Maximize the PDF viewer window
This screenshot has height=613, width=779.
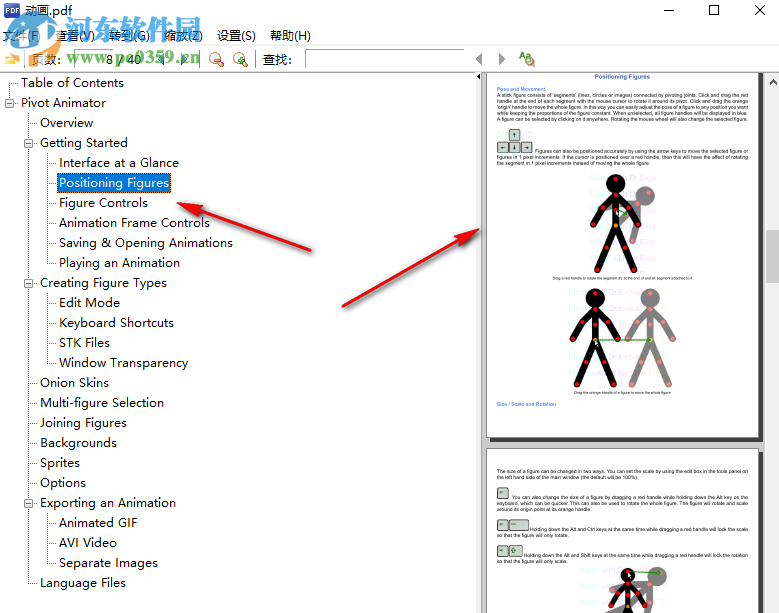click(x=714, y=10)
